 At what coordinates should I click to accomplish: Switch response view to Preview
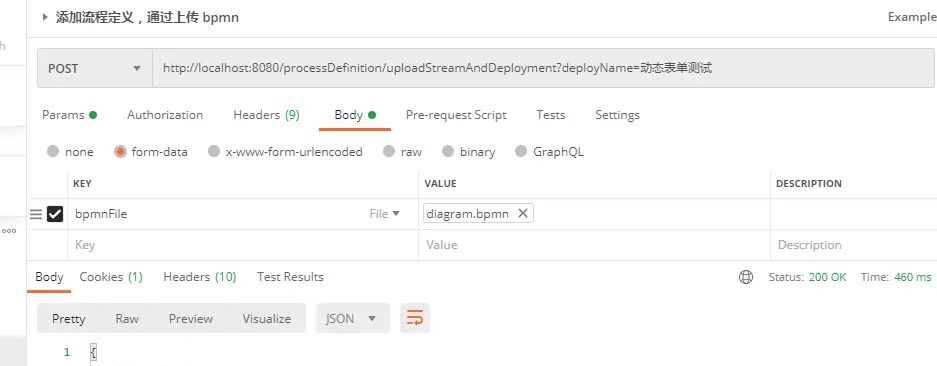coord(191,319)
